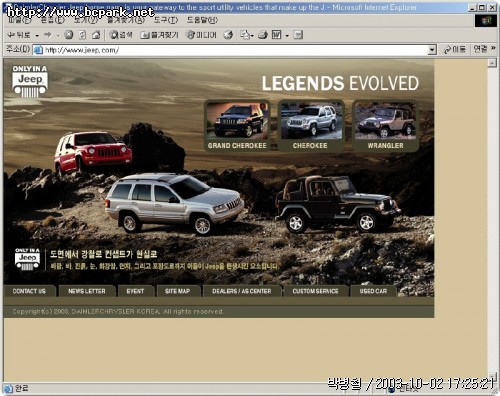The image size is (500, 396).
Task: Click the page icon in the address bar
Action: click(x=38, y=50)
